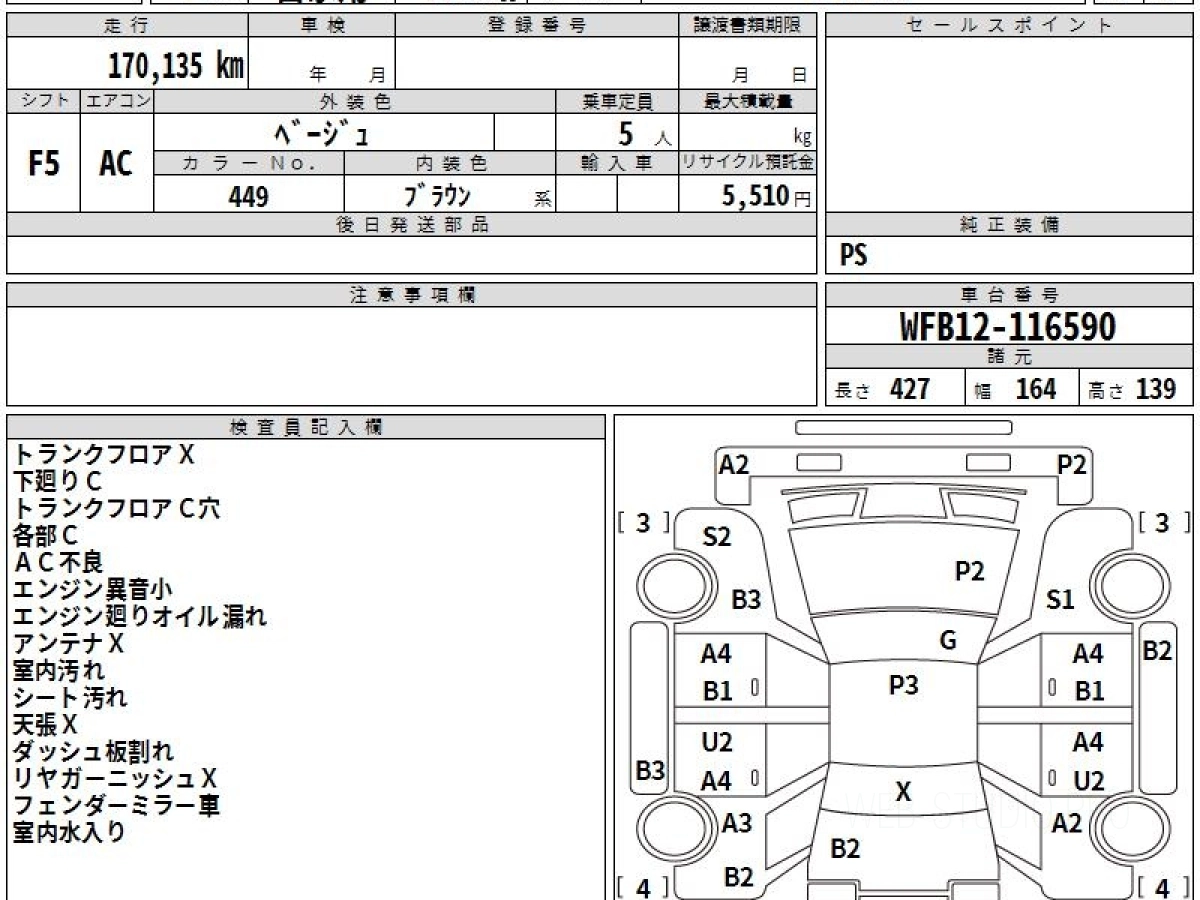This screenshot has height=900, width=1200.
Task: Select the note AC不良
Action: coord(58,563)
